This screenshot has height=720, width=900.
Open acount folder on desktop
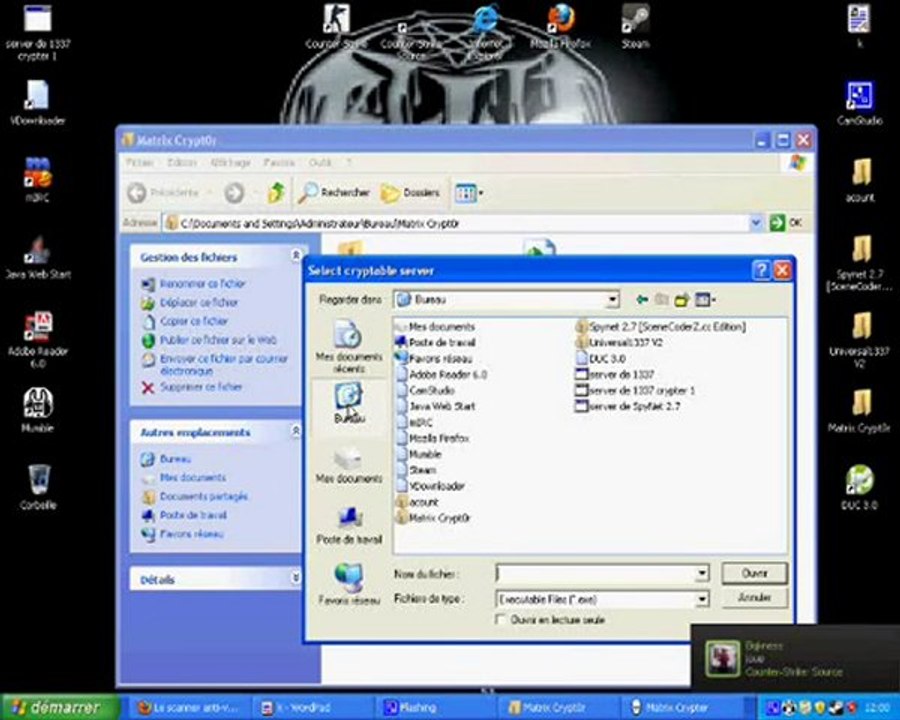[x=860, y=180]
